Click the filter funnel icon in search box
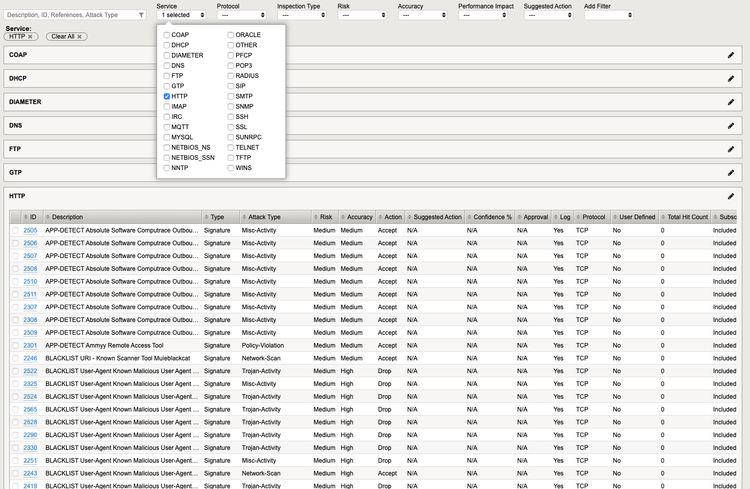The image size is (750, 489). click(141, 15)
